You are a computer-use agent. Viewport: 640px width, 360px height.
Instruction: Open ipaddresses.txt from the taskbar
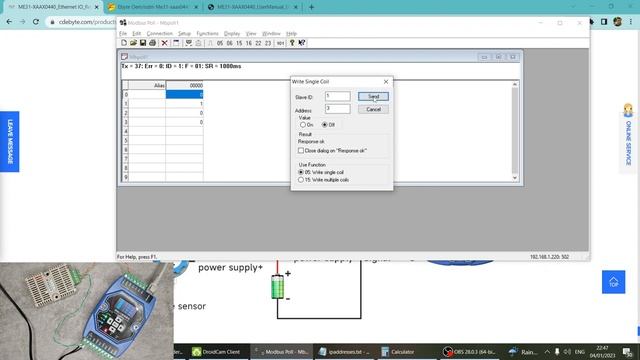point(344,352)
